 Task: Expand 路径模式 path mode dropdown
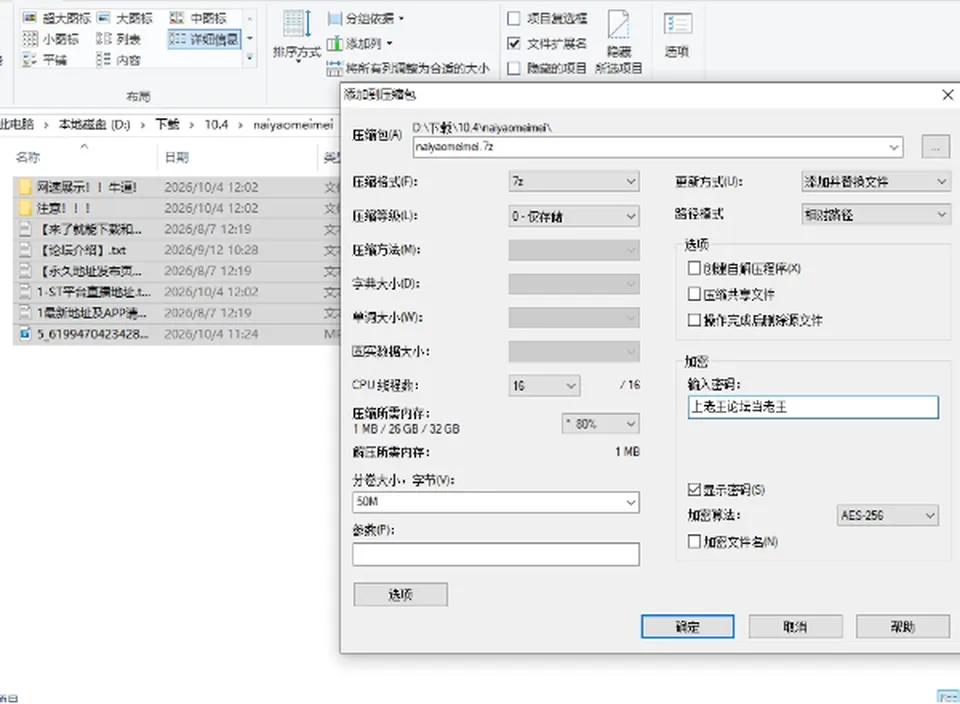click(x=876, y=214)
